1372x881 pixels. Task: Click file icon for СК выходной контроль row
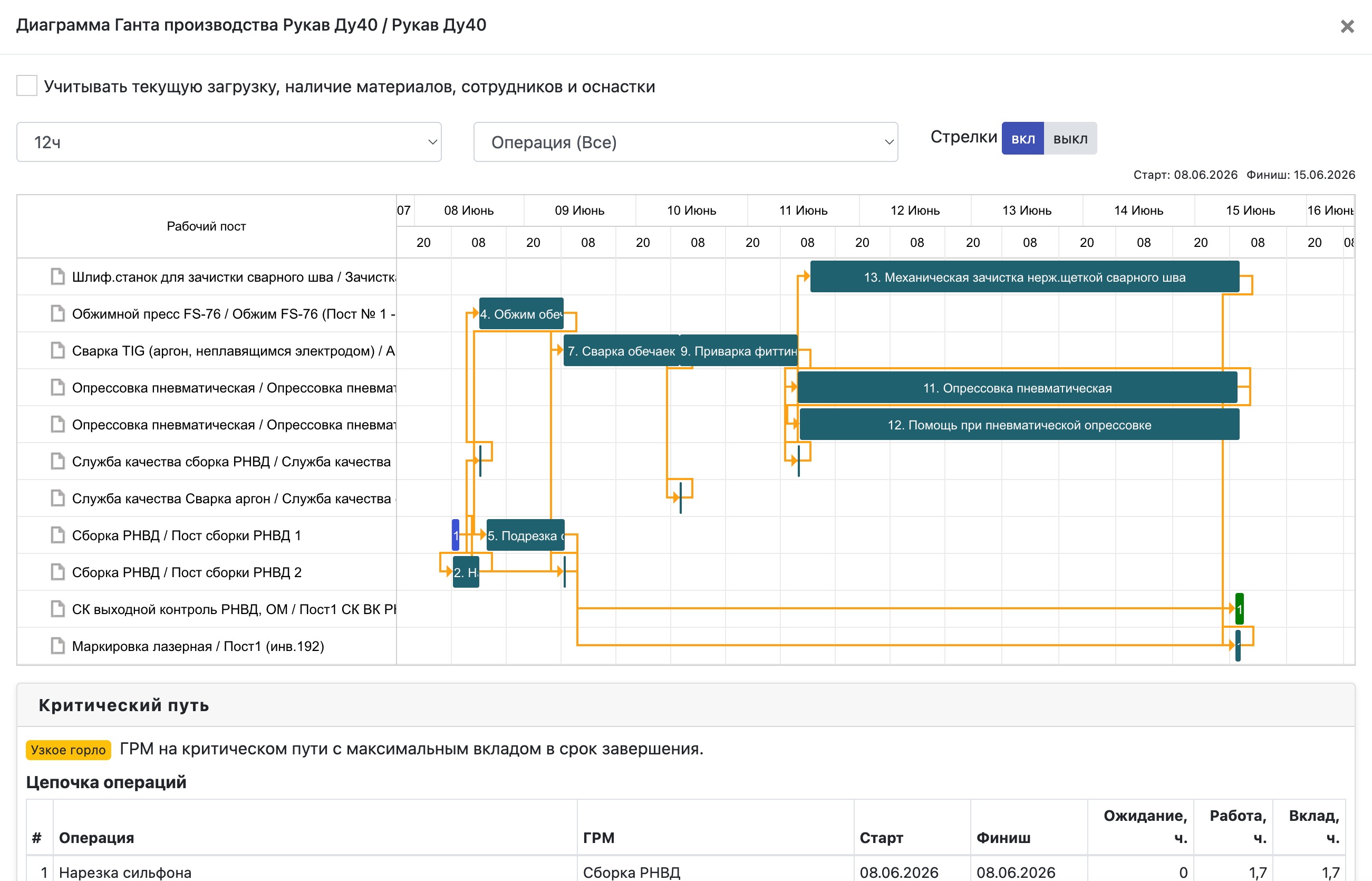point(58,609)
